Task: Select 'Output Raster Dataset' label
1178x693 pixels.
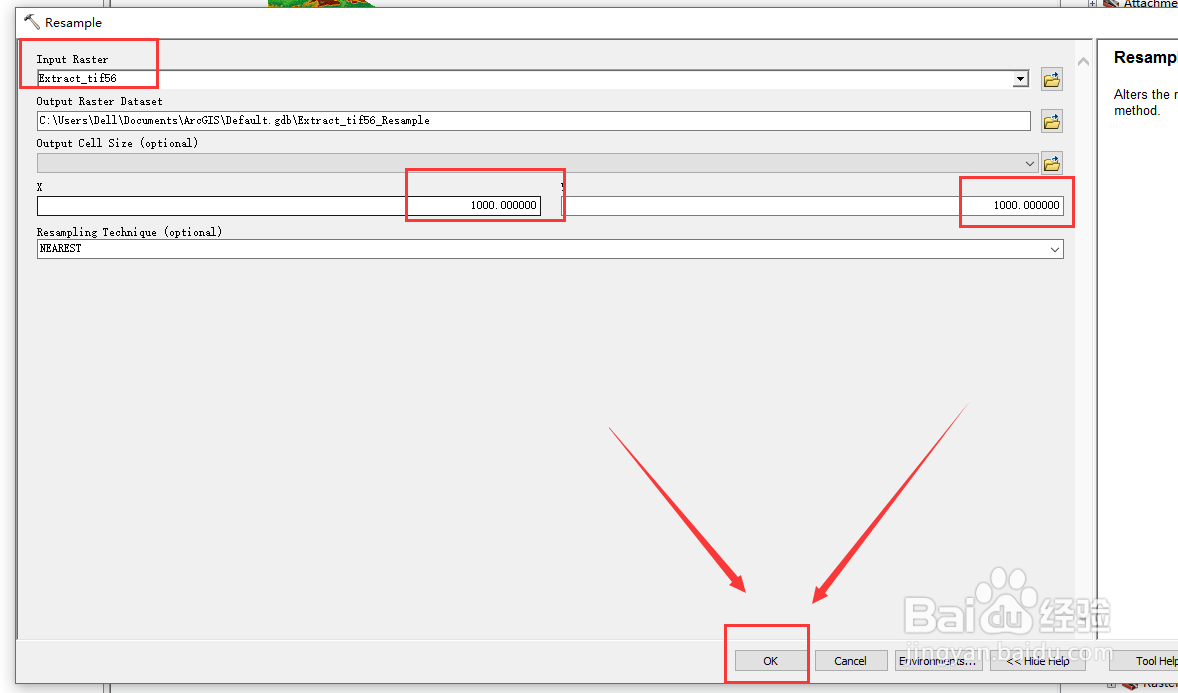Action: coord(99,101)
